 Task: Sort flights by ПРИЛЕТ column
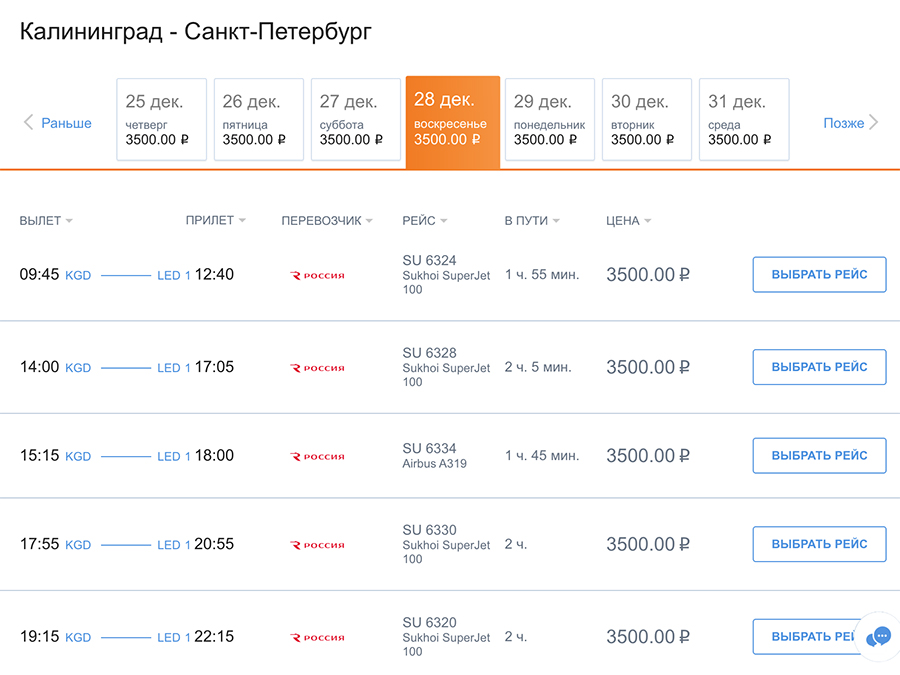tap(215, 221)
